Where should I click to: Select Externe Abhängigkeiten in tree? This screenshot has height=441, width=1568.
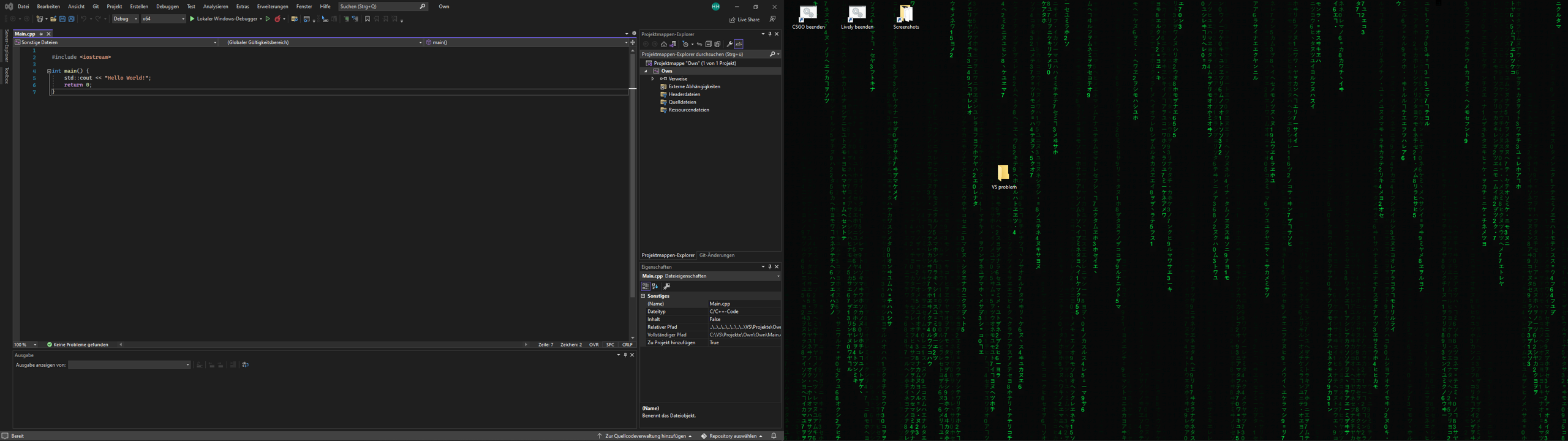coord(694,87)
